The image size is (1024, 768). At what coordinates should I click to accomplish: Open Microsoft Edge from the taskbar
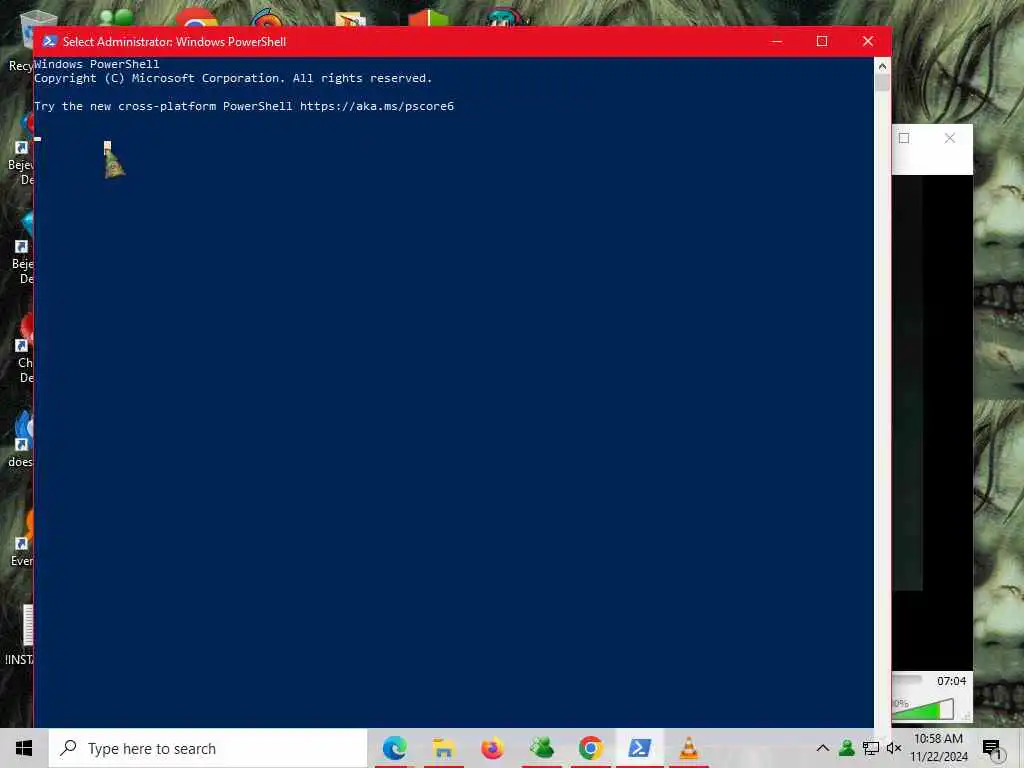pyautogui.click(x=394, y=748)
